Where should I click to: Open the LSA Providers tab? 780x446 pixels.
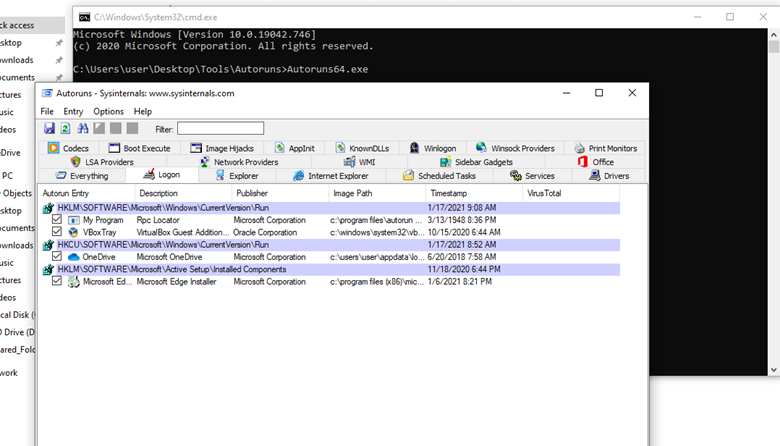(102, 162)
